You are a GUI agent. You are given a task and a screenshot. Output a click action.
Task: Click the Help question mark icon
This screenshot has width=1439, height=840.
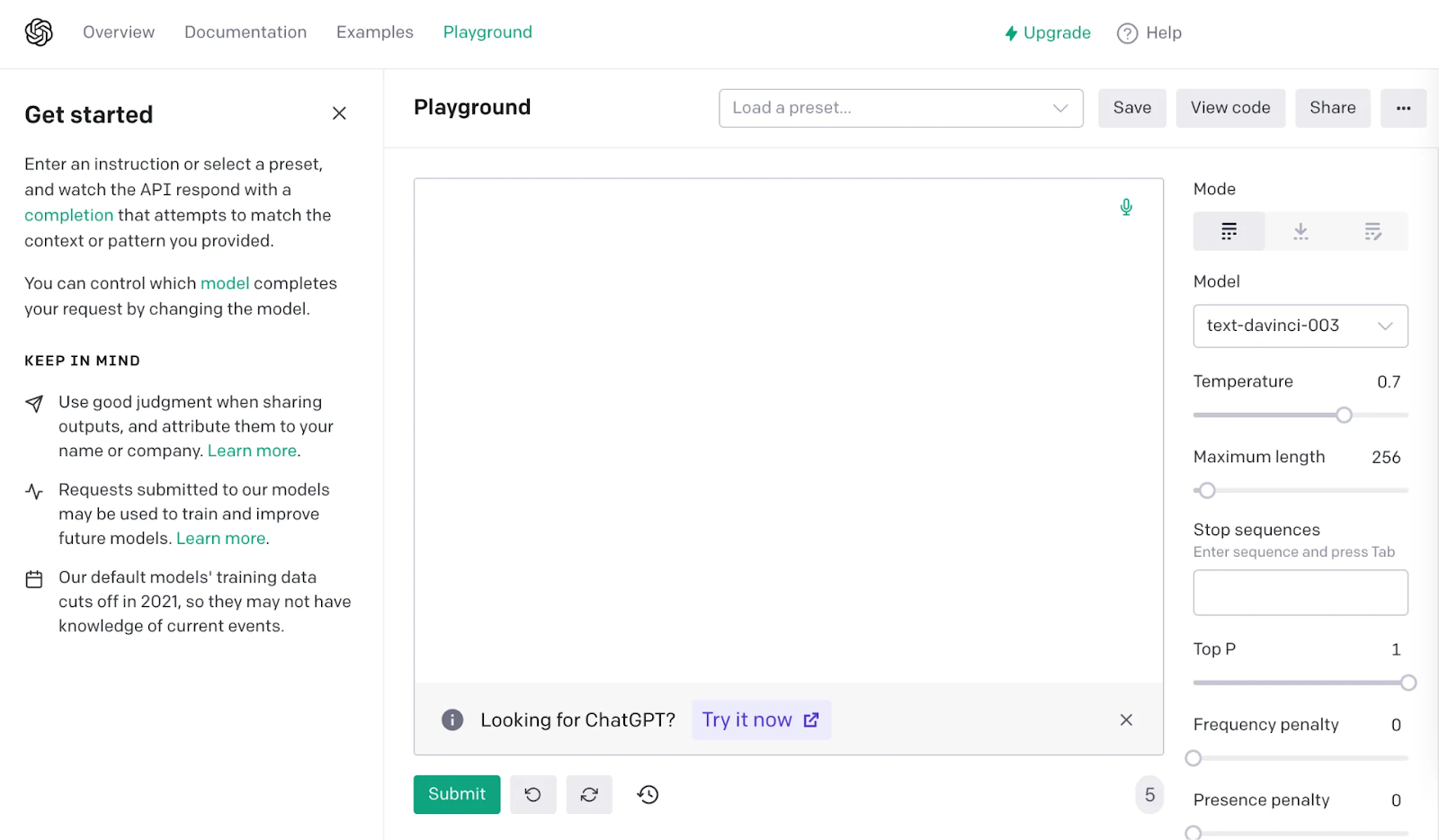(1127, 33)
